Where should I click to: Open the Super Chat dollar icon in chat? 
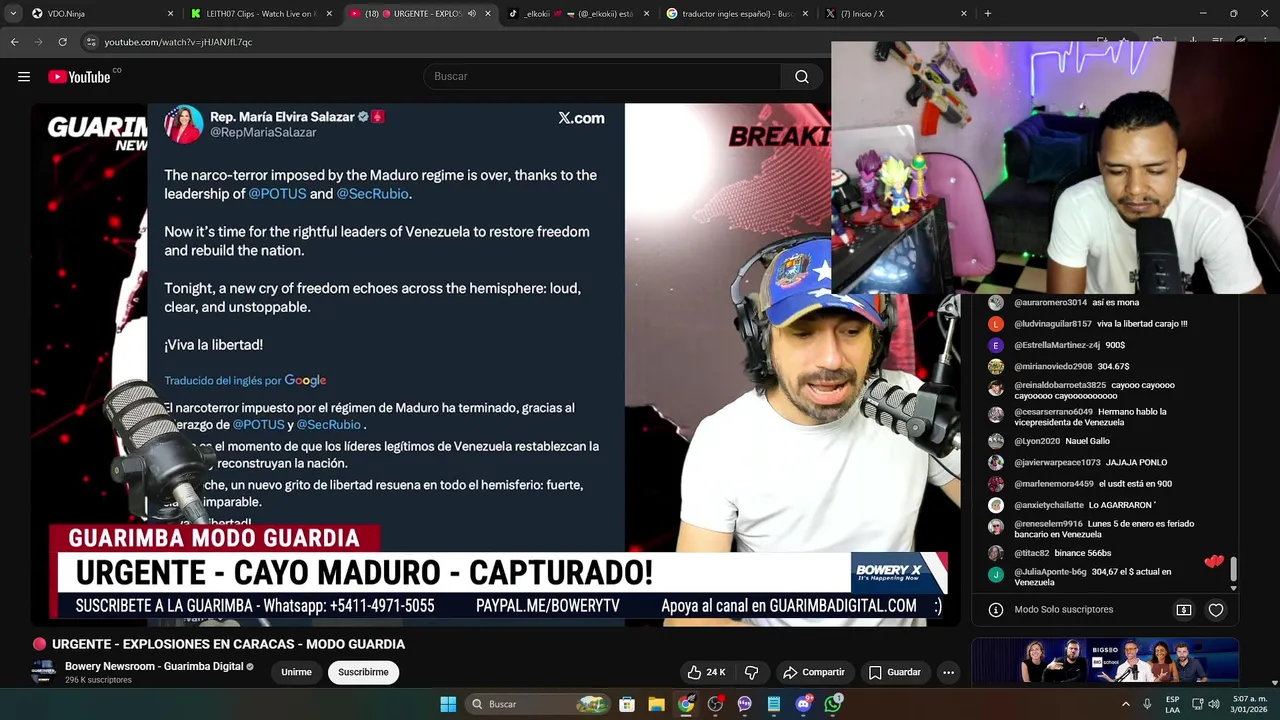click(1184, 610)
